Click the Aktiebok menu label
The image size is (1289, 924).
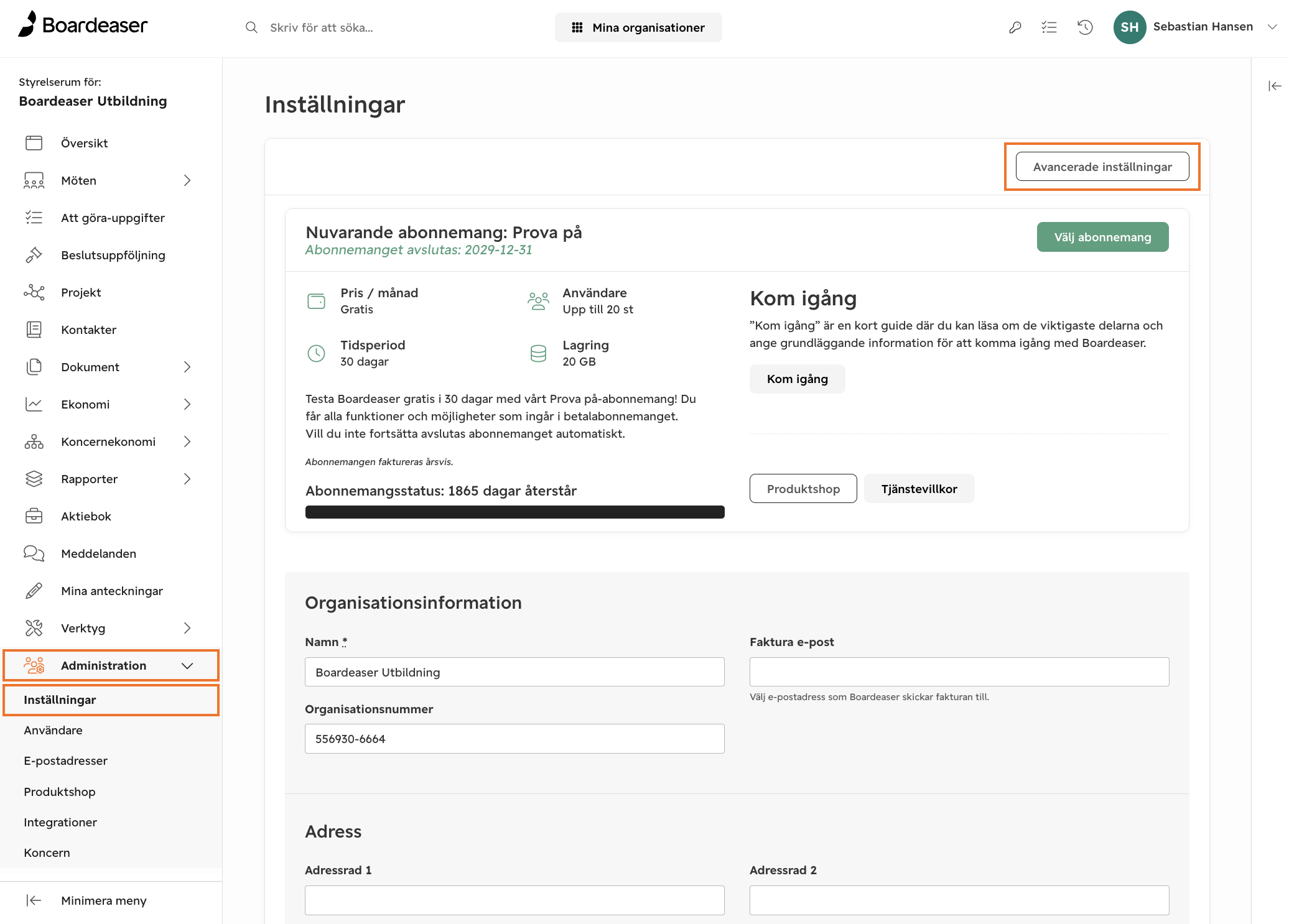86,516
